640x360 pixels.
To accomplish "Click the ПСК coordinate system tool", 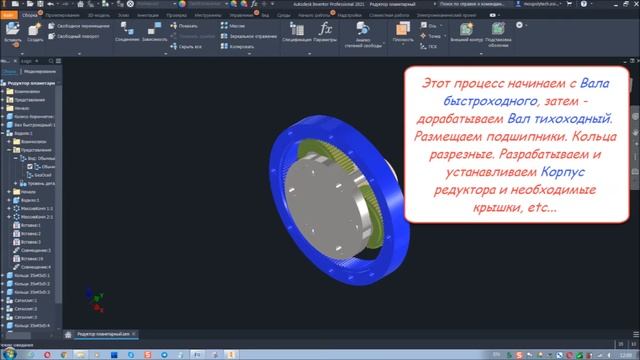I will pos(429,47).
